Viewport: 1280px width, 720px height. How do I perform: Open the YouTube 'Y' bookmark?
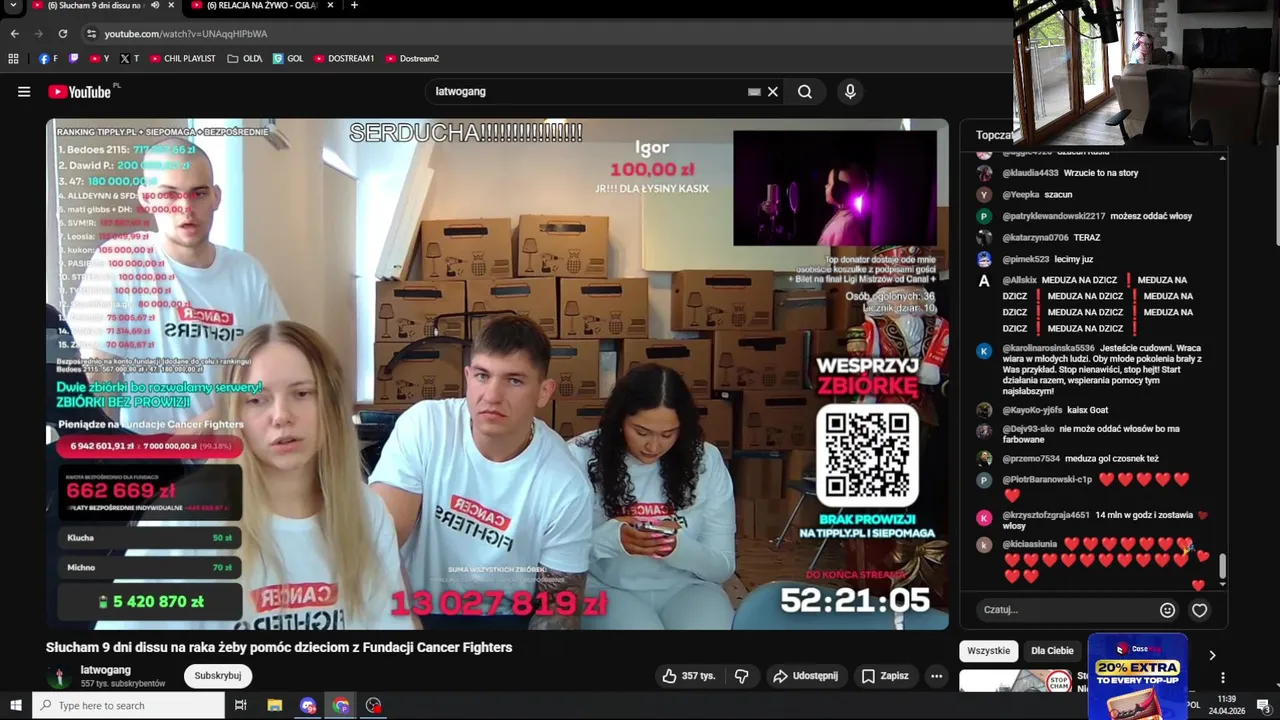tap(99, 59)
